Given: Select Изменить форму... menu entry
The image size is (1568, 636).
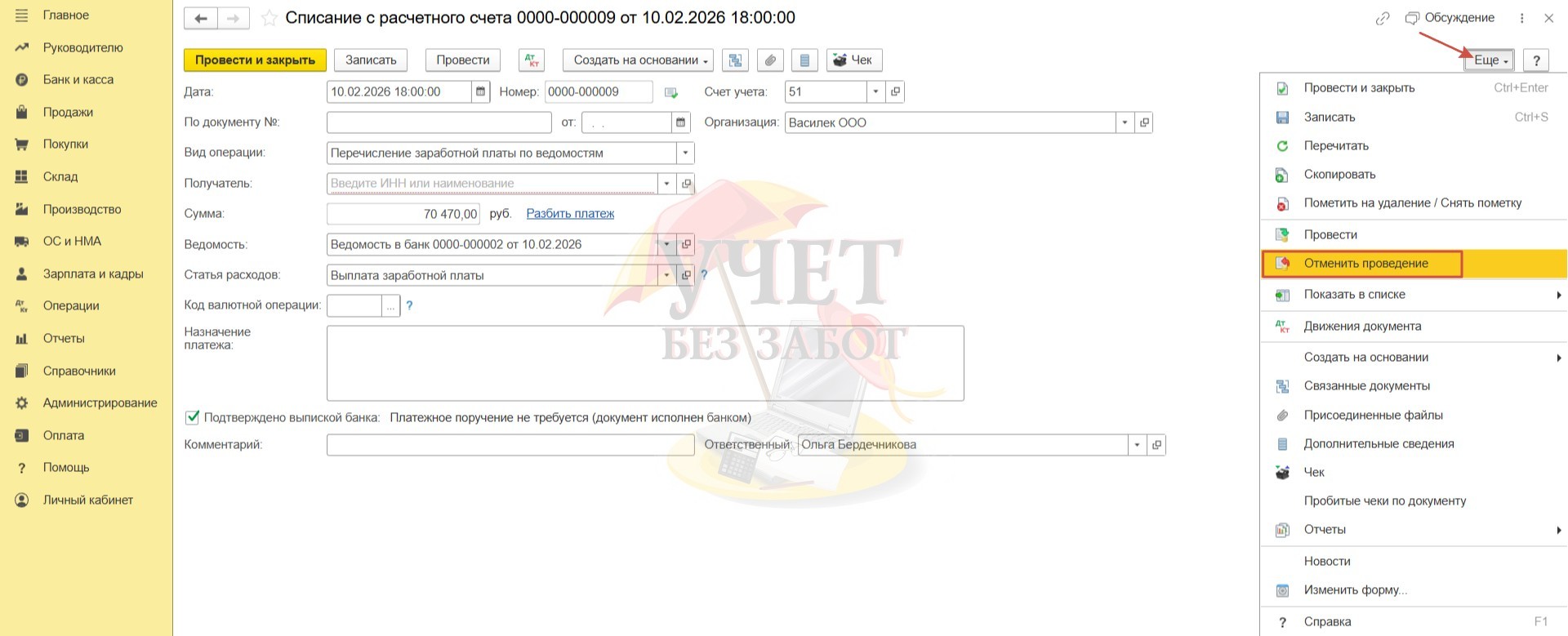Looking at the screenshot, I should click(x=1414, y=590).
